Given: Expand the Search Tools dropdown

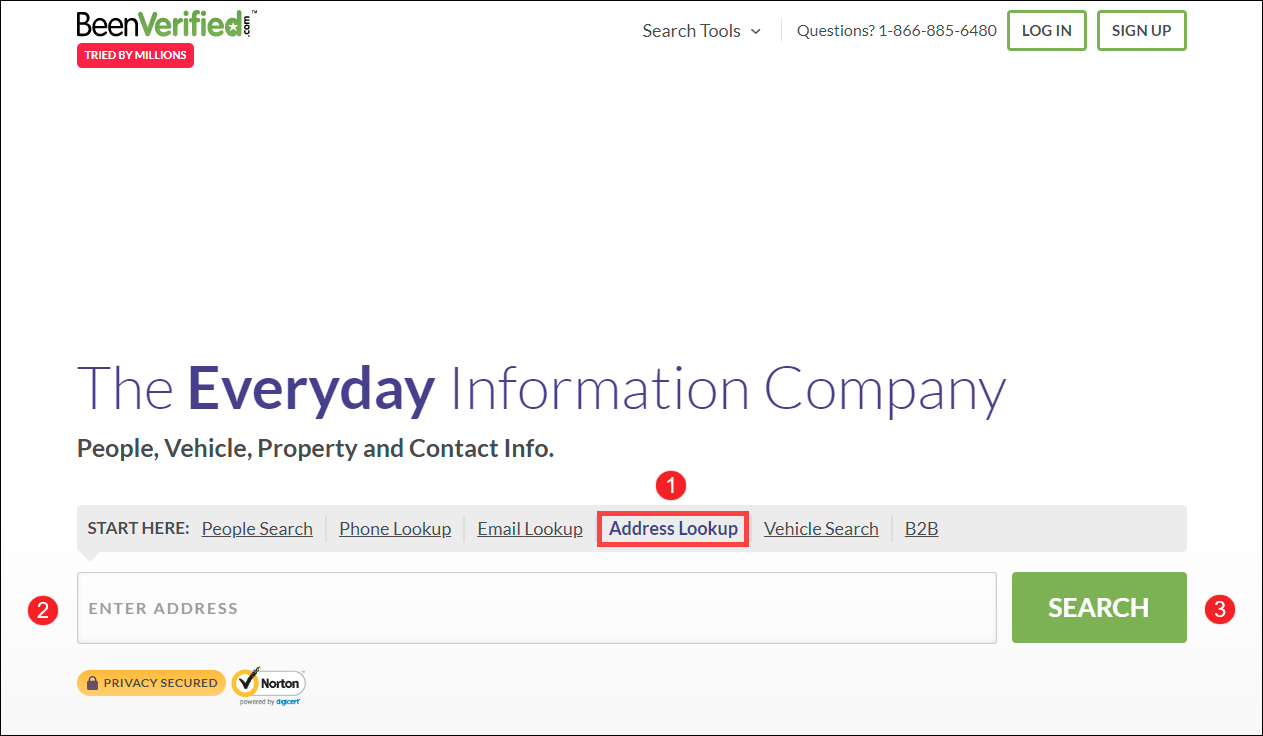Looking at the screenshot, I should tap(701, 31).
